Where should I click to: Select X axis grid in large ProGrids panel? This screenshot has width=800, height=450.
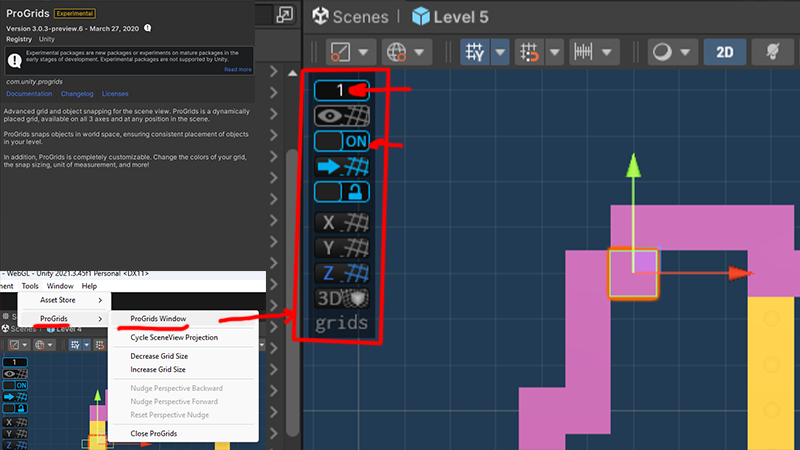341,222
